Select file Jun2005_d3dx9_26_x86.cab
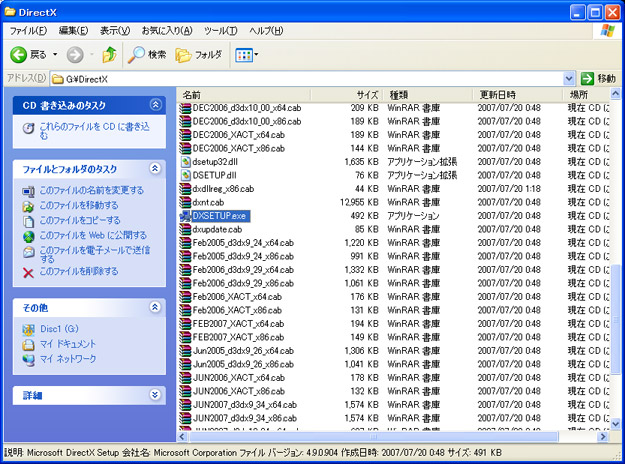The image size is (625, 464). click(243, 364)
